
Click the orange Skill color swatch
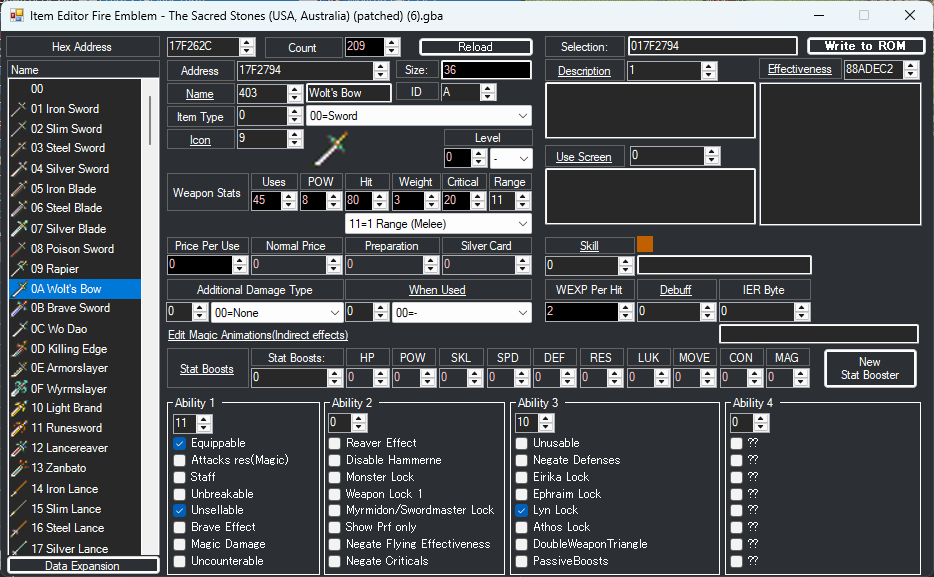(x=645, y=245)
